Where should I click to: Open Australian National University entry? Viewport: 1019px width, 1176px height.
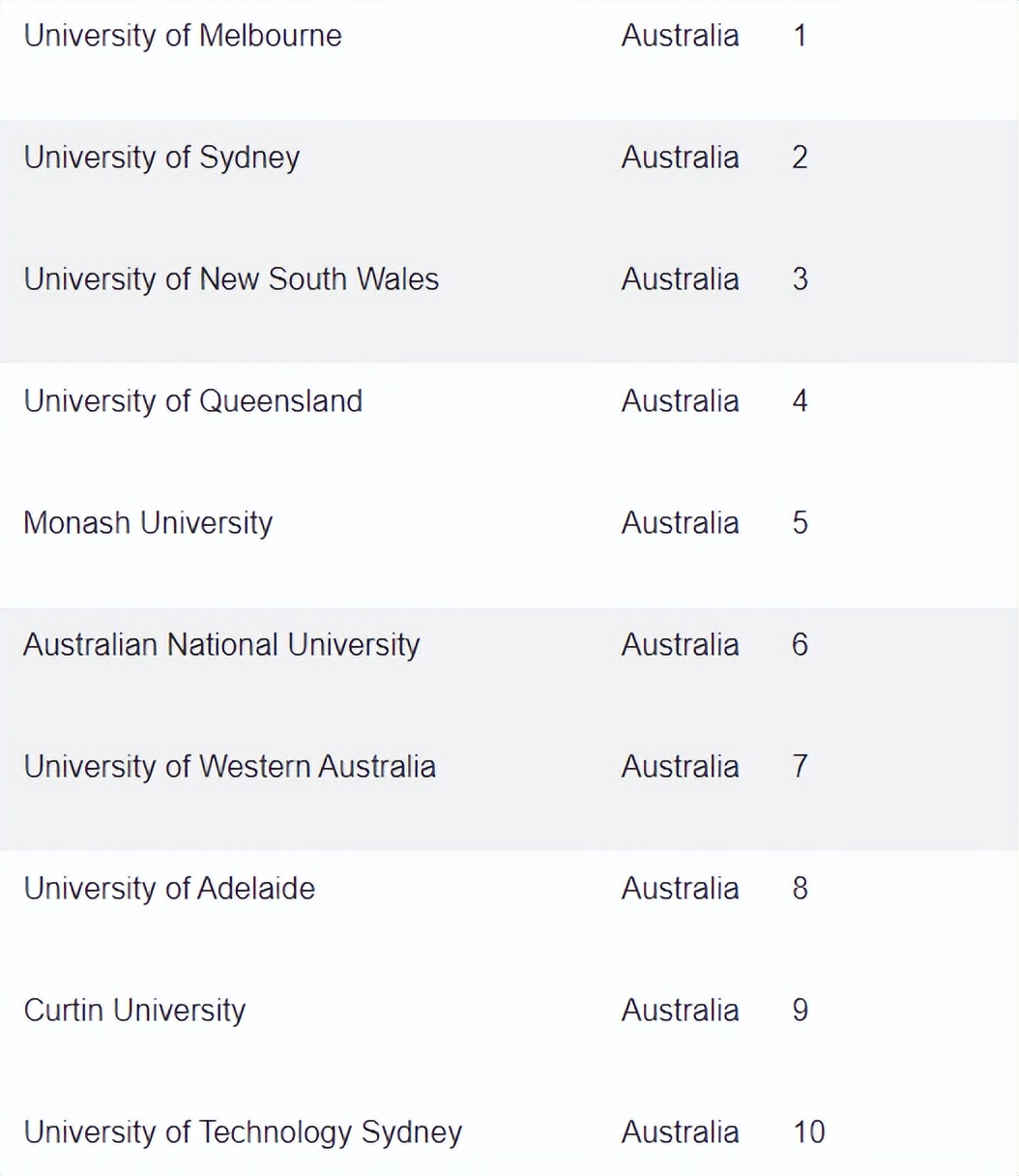coord(221,645)
